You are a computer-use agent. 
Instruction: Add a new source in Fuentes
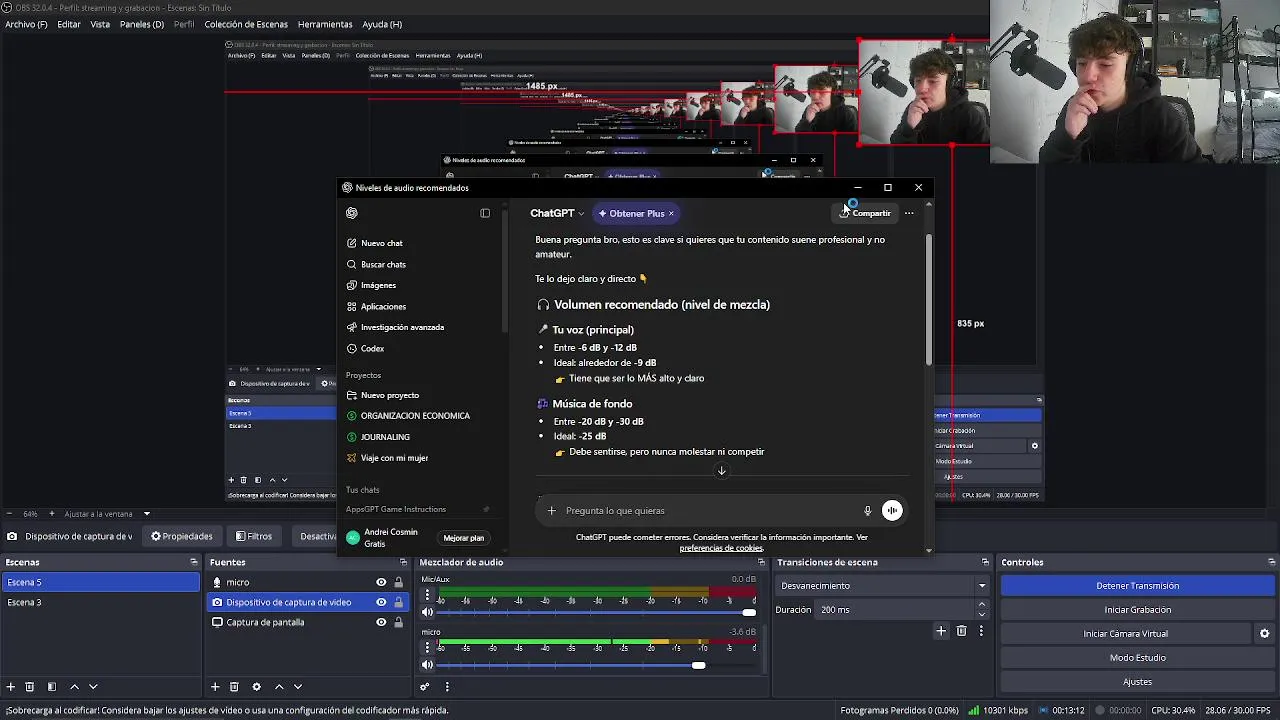(215, 687)
